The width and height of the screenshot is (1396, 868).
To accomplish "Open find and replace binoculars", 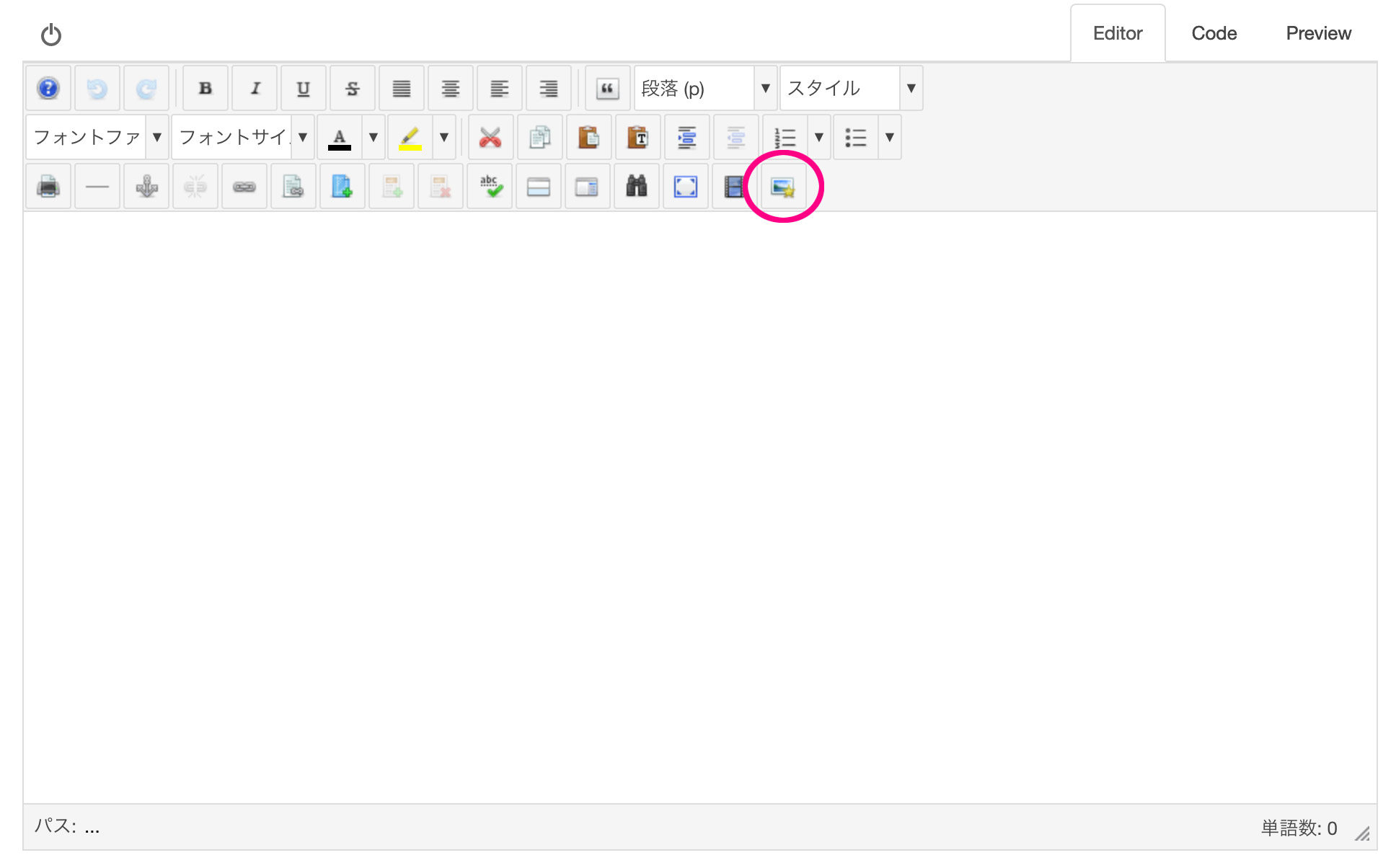I will coord(636,187).
